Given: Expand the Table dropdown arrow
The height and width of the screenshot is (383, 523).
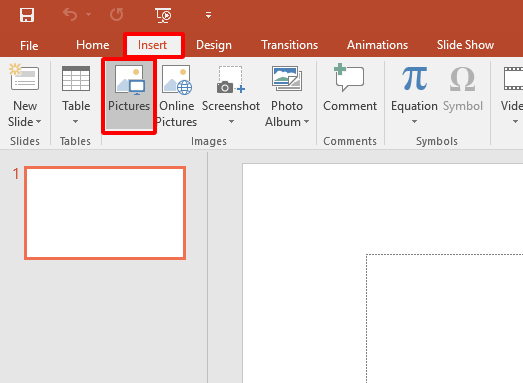Looking at the screenshot, I should pos(76,122).
